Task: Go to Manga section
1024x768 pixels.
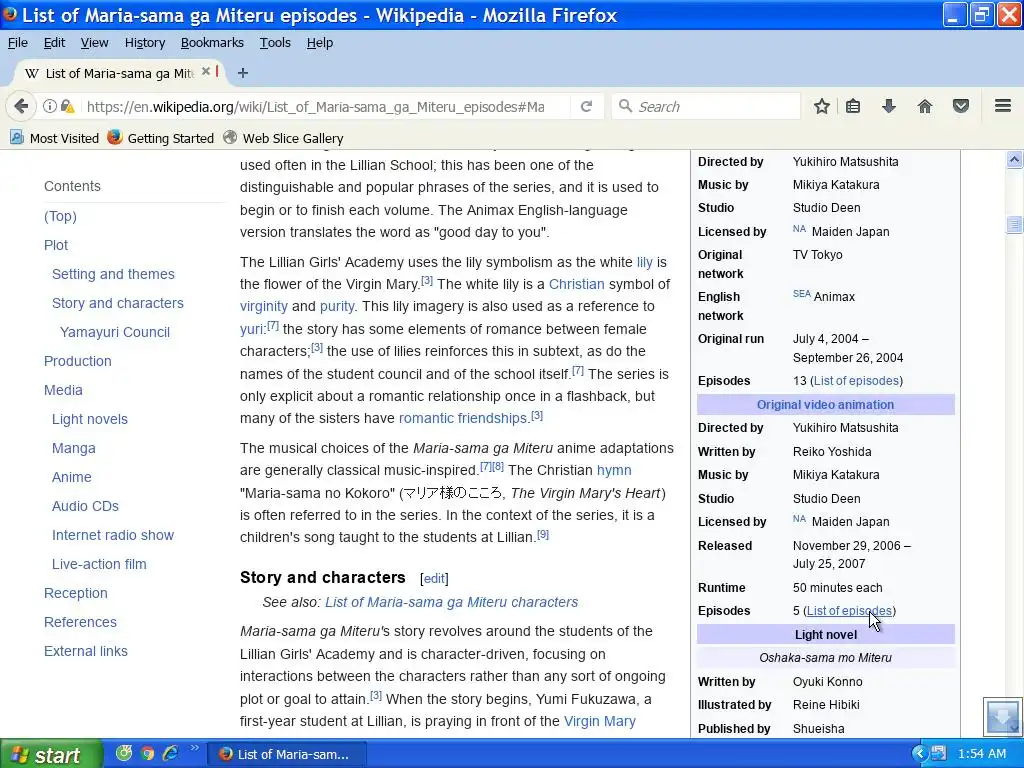Action: click(x=74, y=448)
